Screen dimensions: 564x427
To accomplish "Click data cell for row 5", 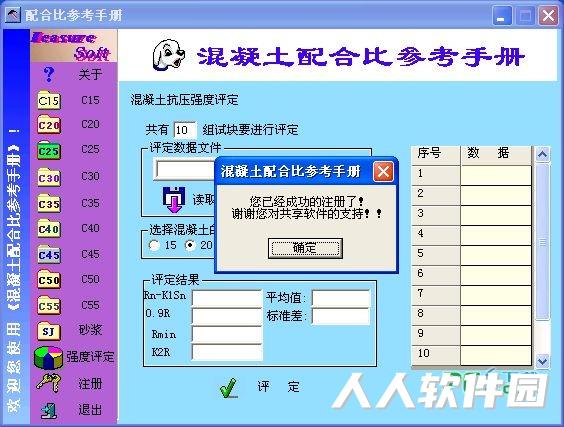I will (x=496, y=255).
